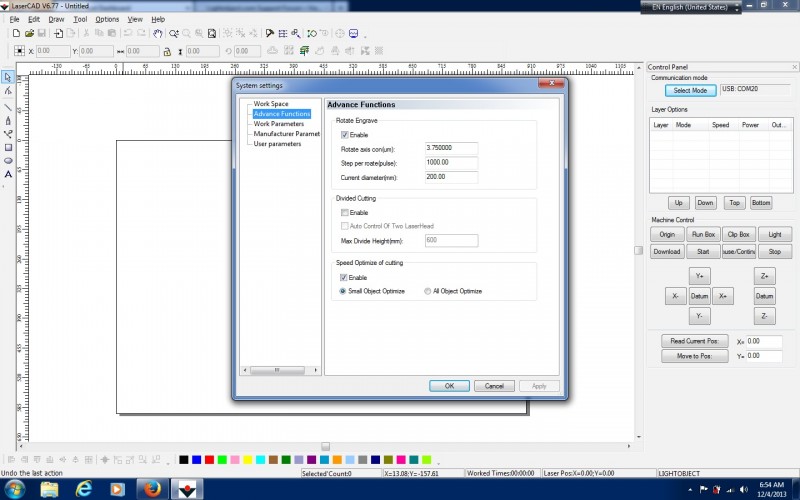
Task: Open the Tool menu
Action: tap(80, 19)
